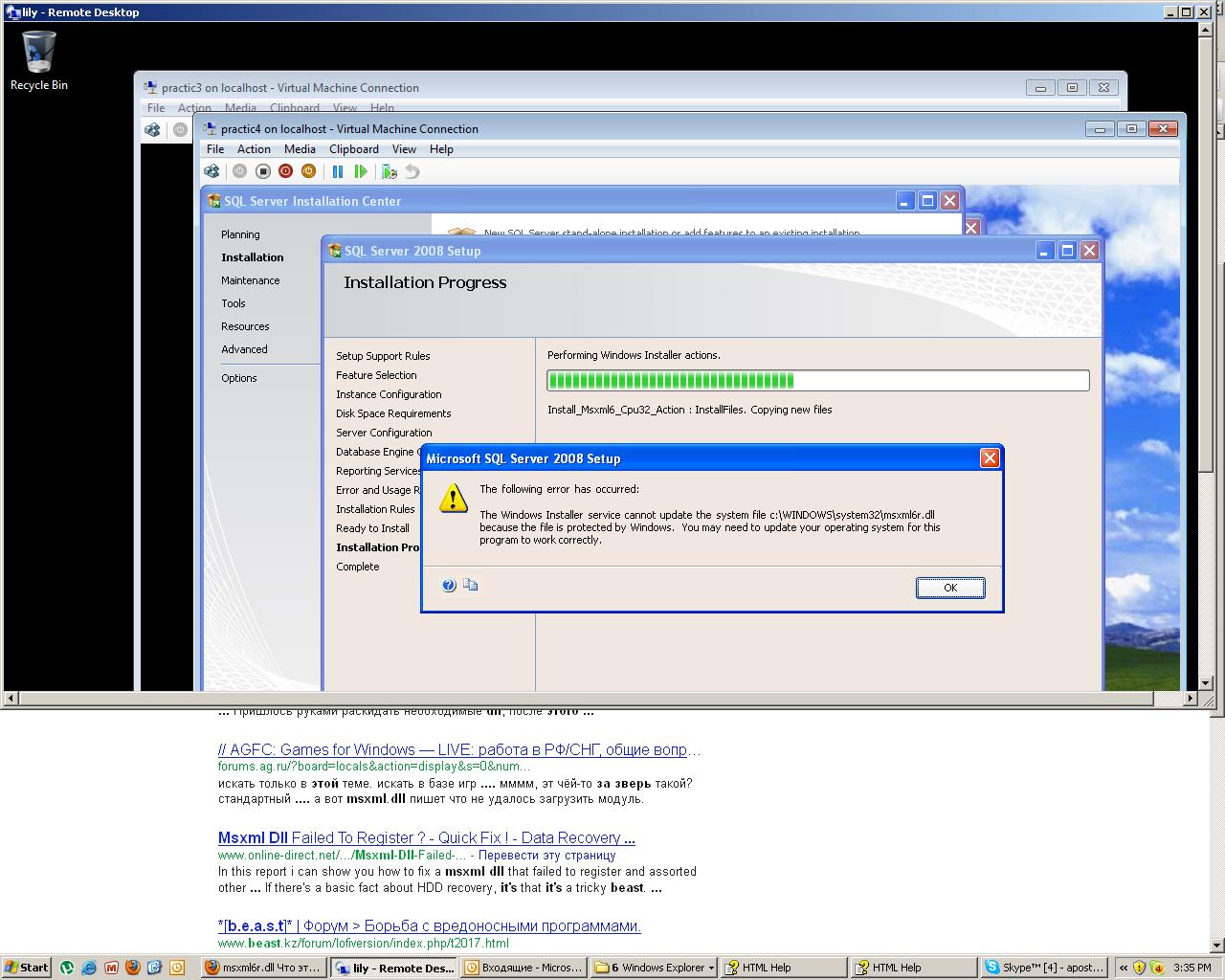This screenshot has width=1225, height=980.
Task: Switch to first HTML Help taskbar button
Action: 784,968
